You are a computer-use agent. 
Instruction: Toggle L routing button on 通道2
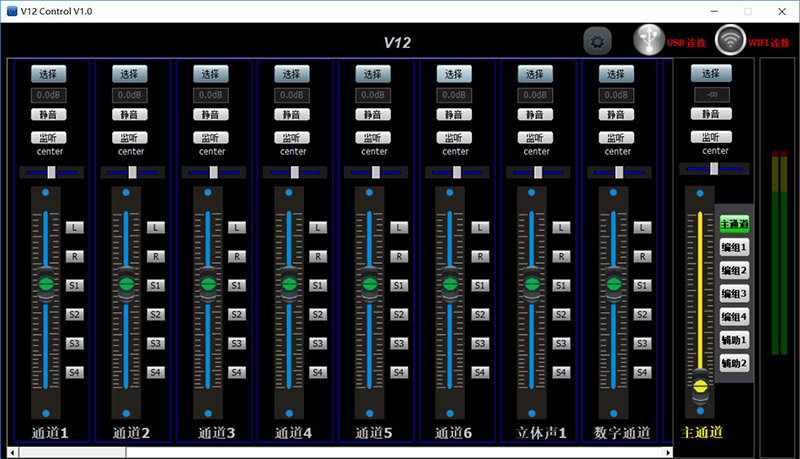155,228
